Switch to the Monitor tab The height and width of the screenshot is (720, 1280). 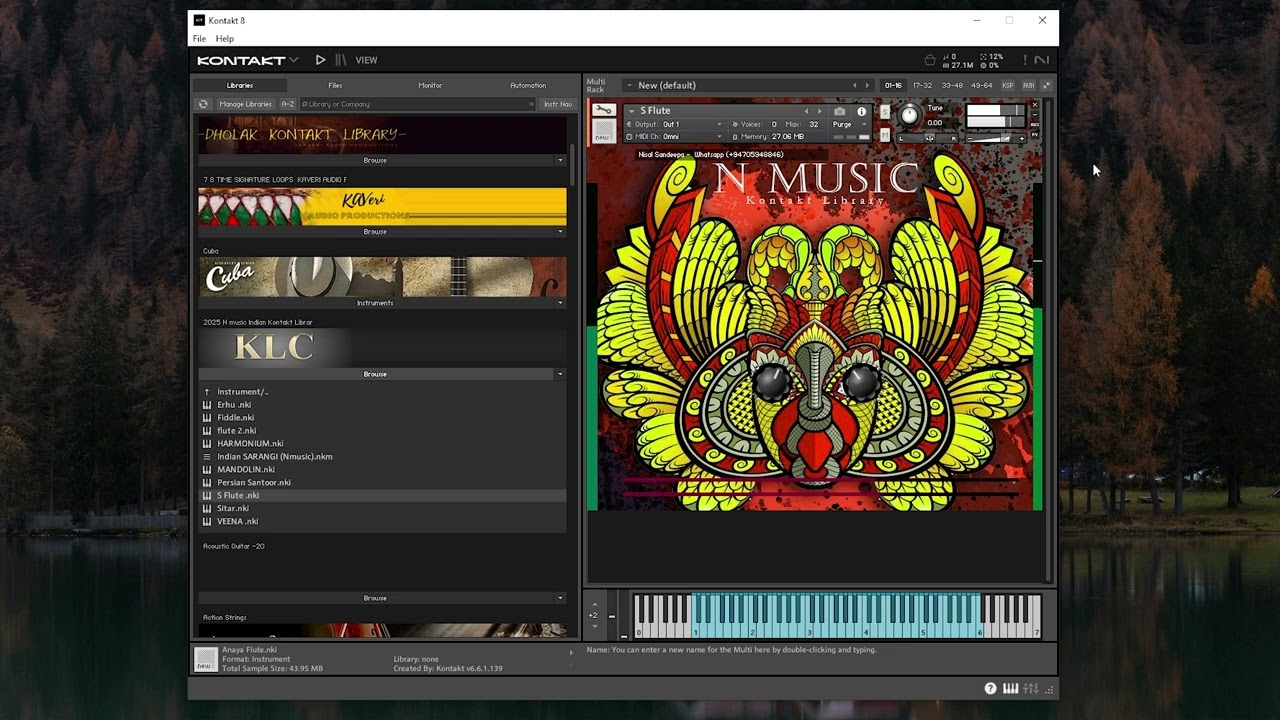[430, 85]
